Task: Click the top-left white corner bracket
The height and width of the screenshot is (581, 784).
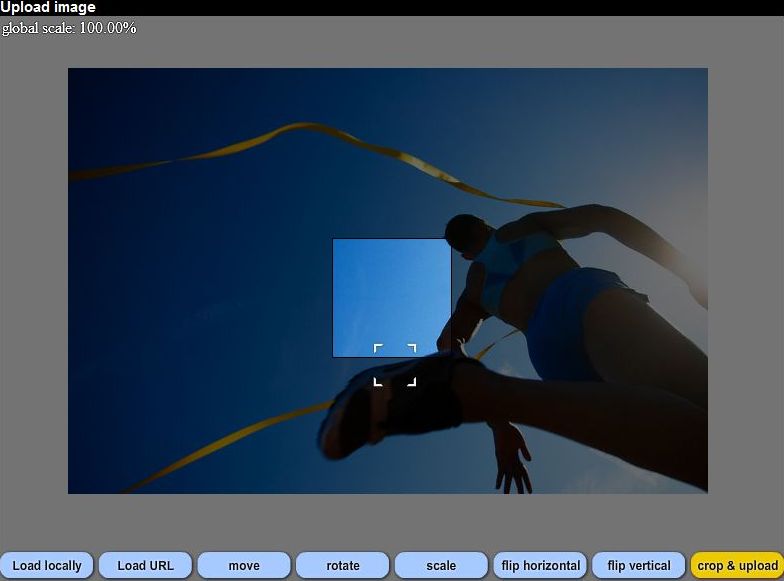Action: click(377, 347)
